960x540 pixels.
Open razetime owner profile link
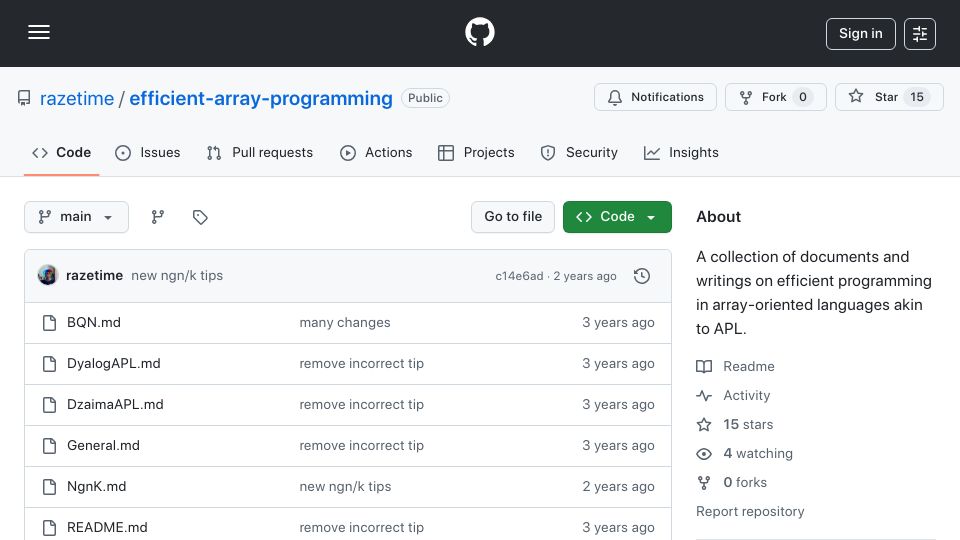tap(77, 98)
